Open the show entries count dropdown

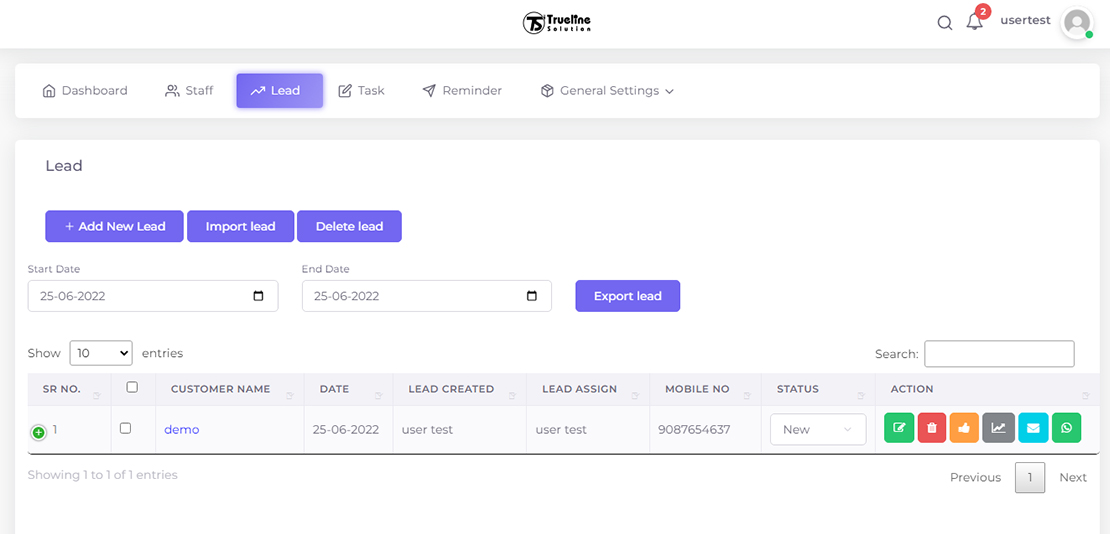tap(101, 353)
